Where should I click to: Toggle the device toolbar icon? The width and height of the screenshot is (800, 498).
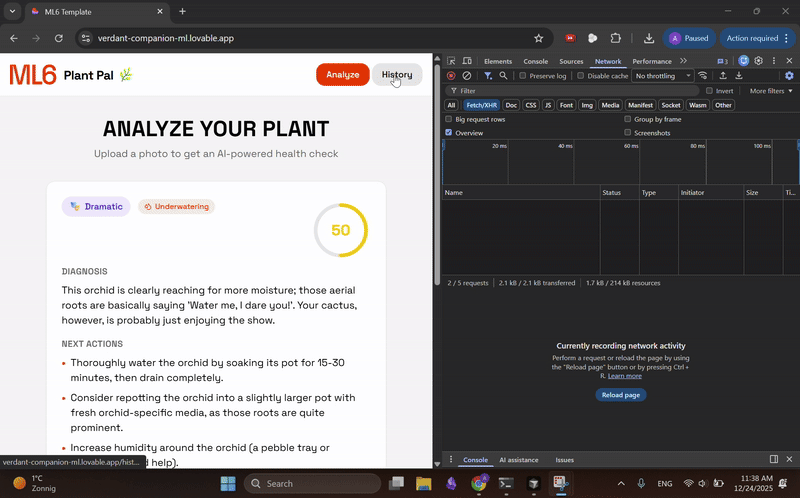pos(466,61)
